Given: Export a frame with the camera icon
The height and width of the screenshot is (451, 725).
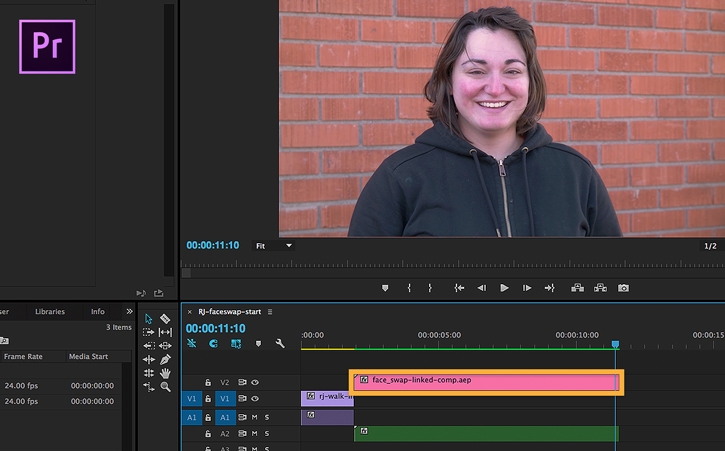Looking at the screenshot, I should click(x=623, y=288).
